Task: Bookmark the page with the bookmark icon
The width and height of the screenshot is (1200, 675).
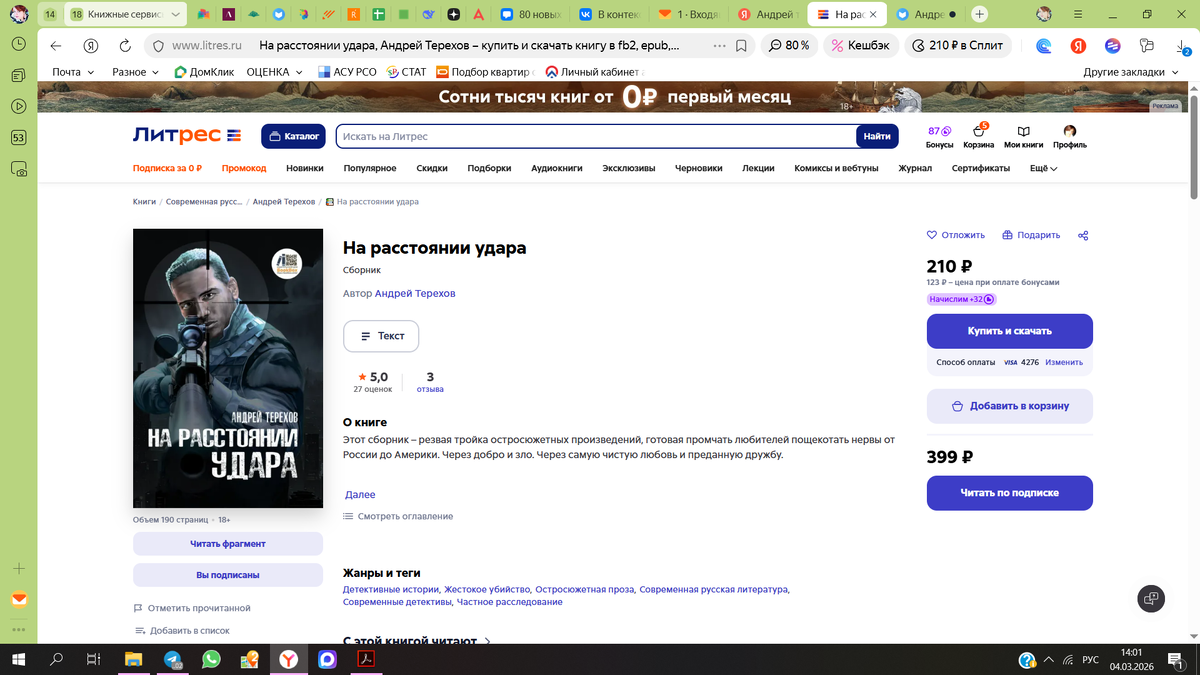Action: click(741, 46)
